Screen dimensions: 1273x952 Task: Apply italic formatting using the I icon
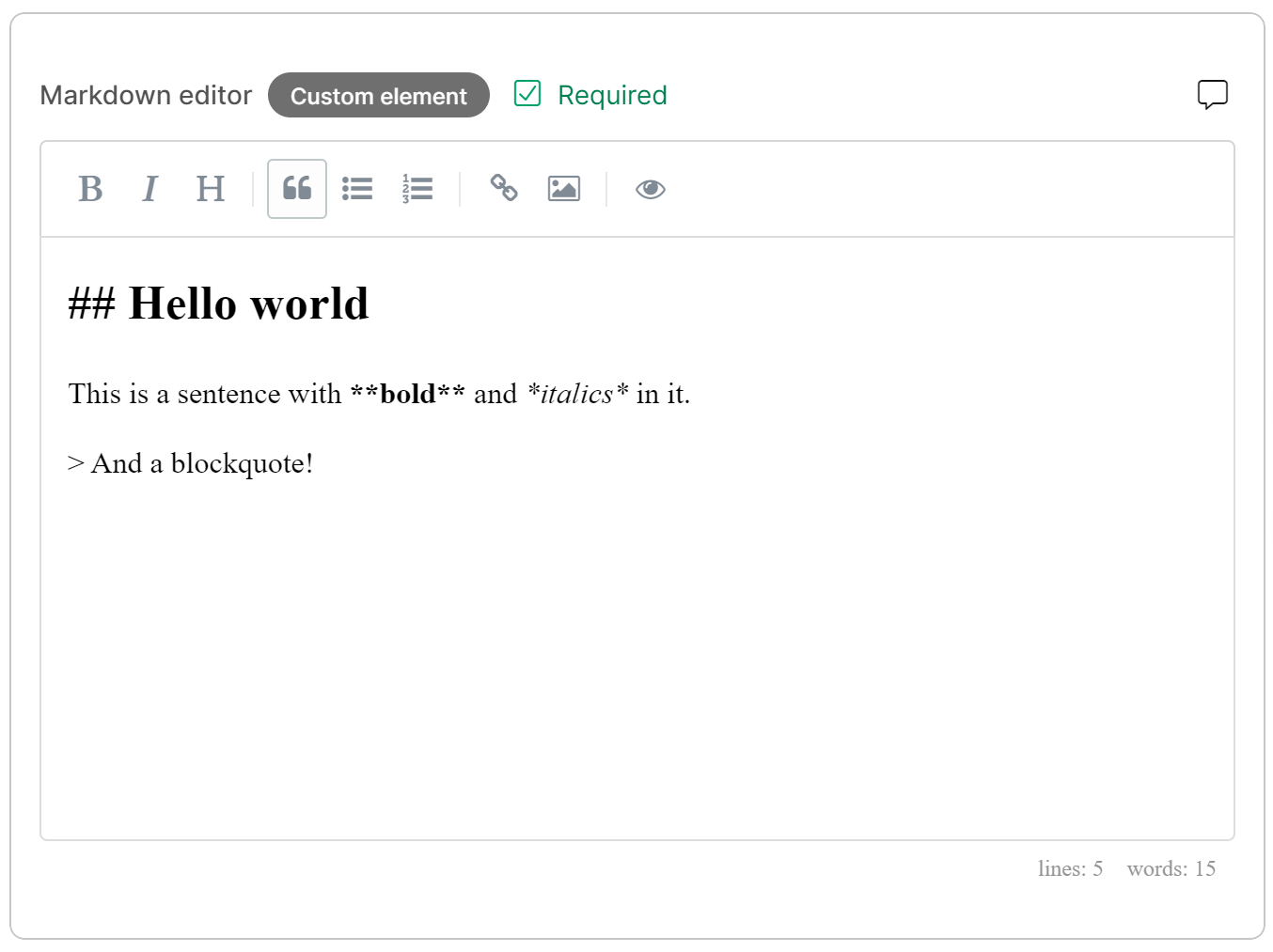[150, 189]
